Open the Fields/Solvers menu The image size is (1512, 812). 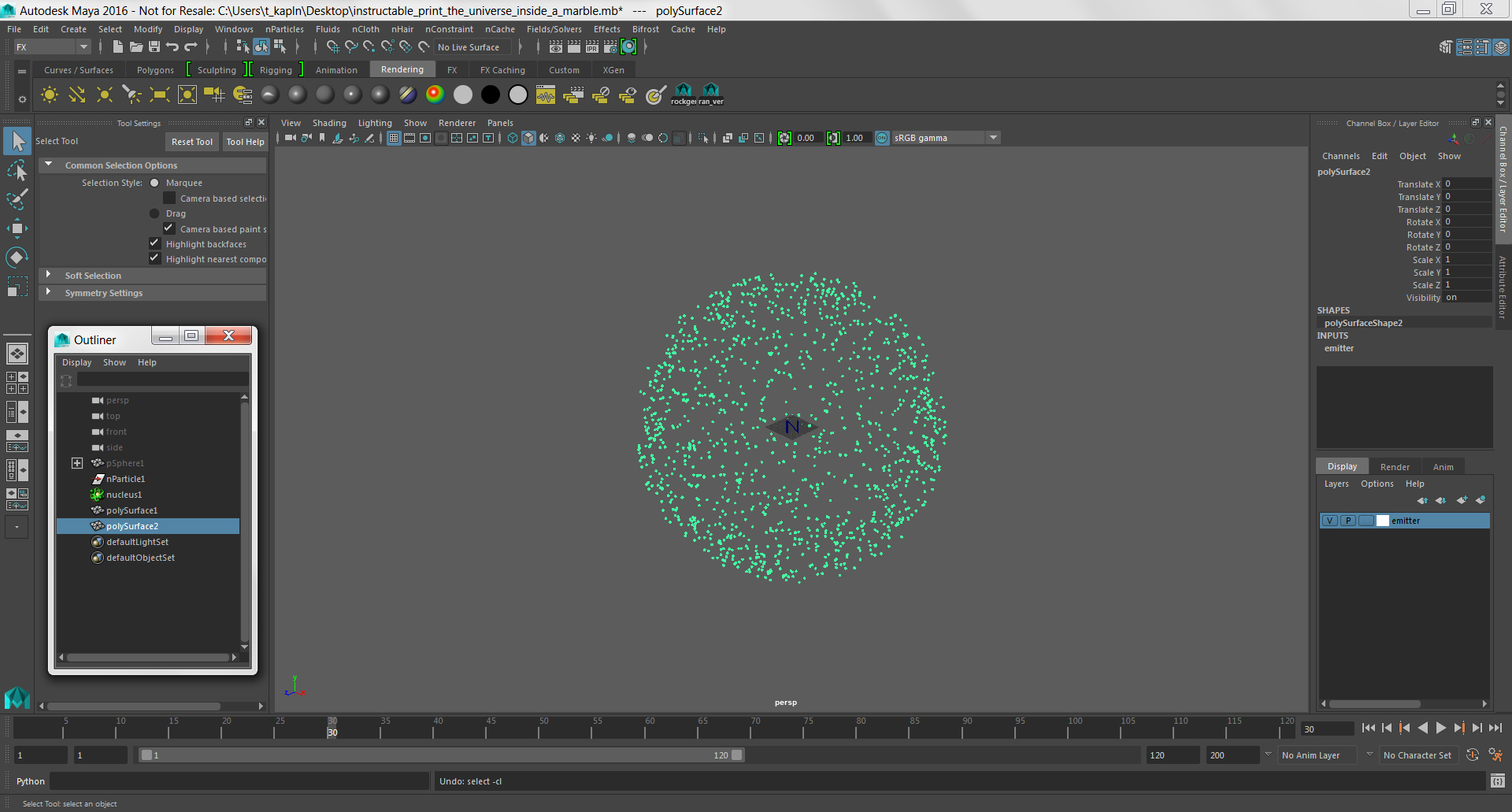[554, 29]
